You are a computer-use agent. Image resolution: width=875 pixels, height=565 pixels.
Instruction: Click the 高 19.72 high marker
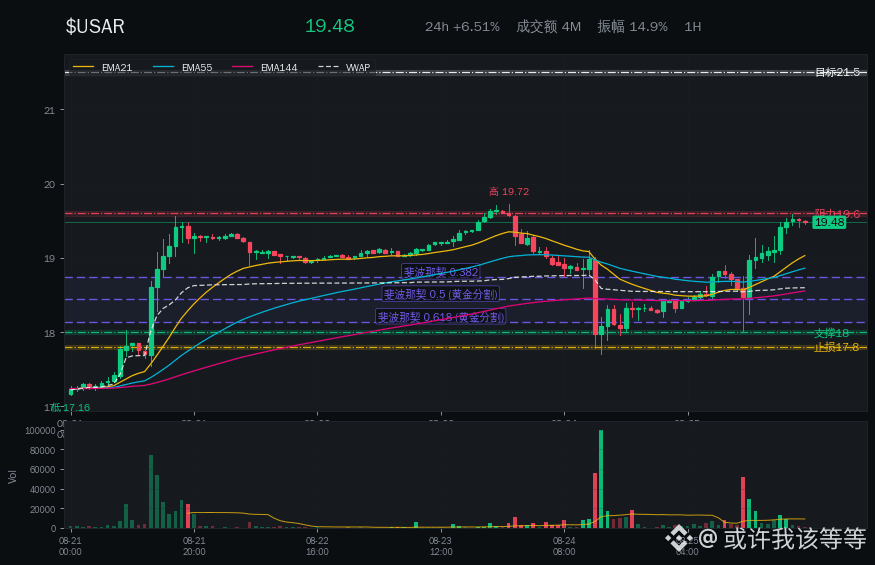pos(509,191)
